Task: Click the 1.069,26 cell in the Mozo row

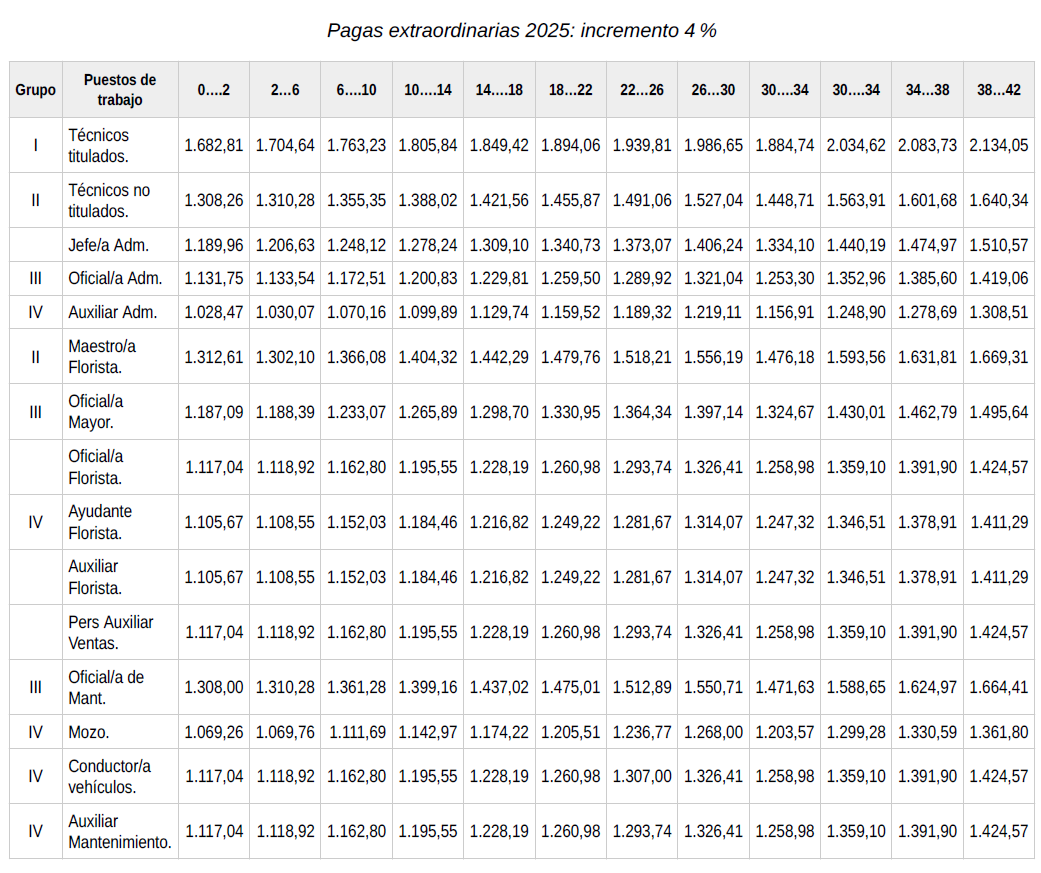Action: pyautogui.click(x=214, y=732)
